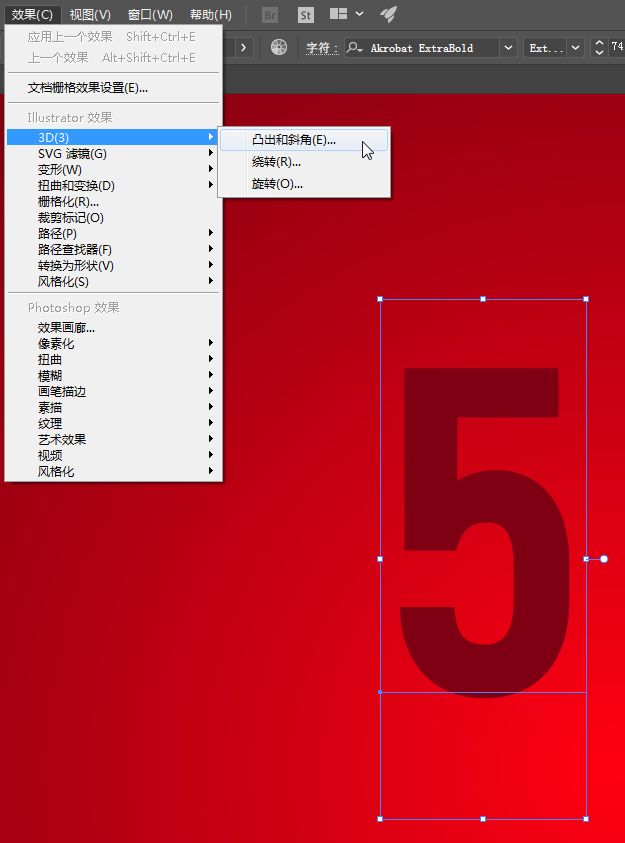Click the font size stepper arrows
The image size is (625, 843).
pos(599,48)
